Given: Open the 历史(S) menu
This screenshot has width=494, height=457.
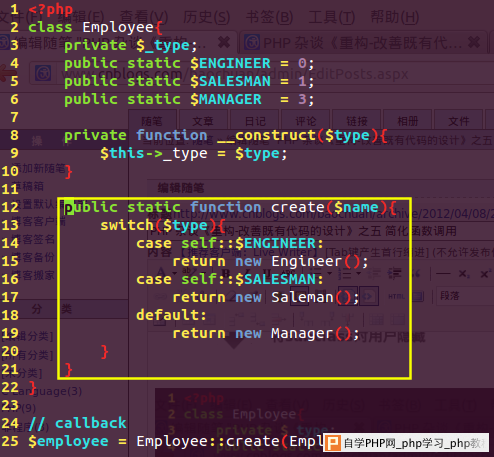Looking at the screenshot, I should point(206,17).
